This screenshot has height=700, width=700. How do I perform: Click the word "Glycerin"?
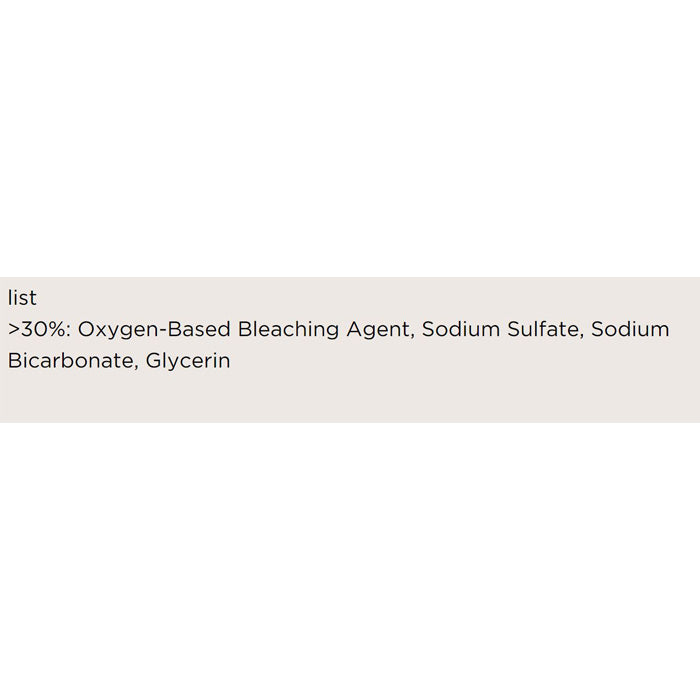188,361
